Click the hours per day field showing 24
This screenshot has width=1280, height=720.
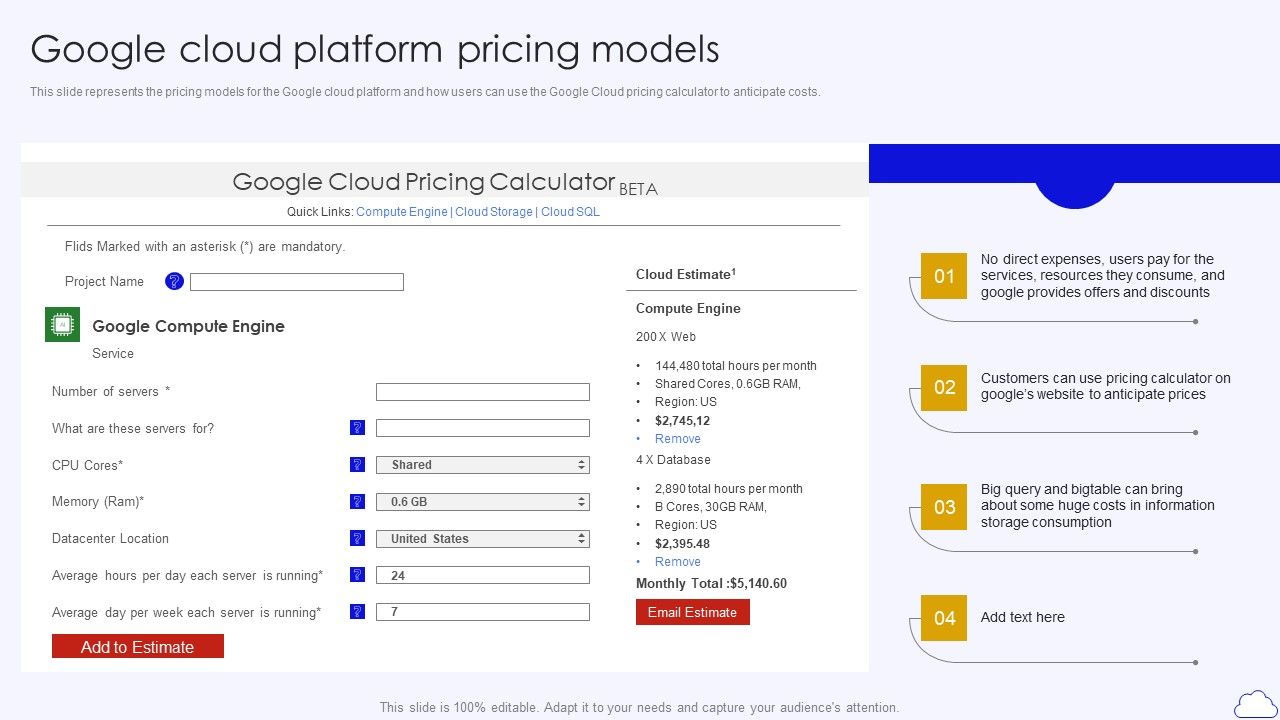(x=483, y=575)
